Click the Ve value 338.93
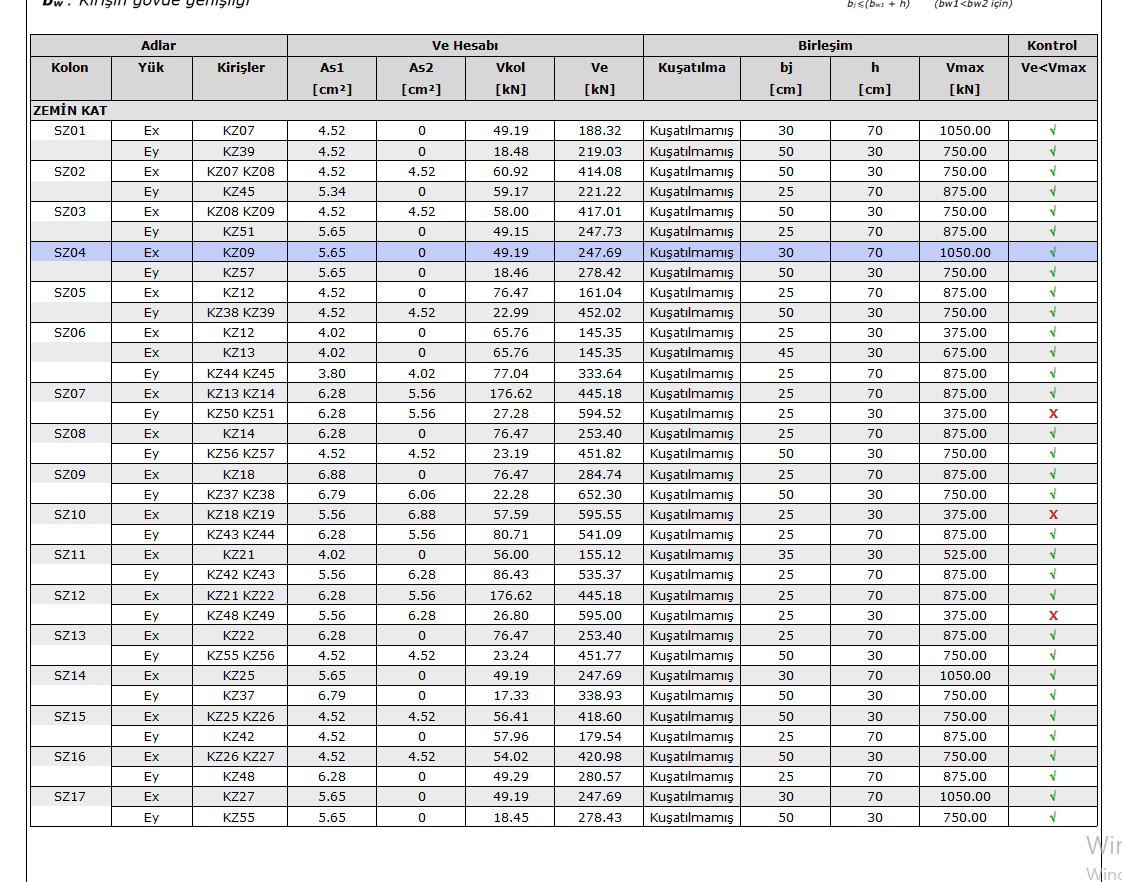This screenshot has width=1122, height=882. point(600,695)
